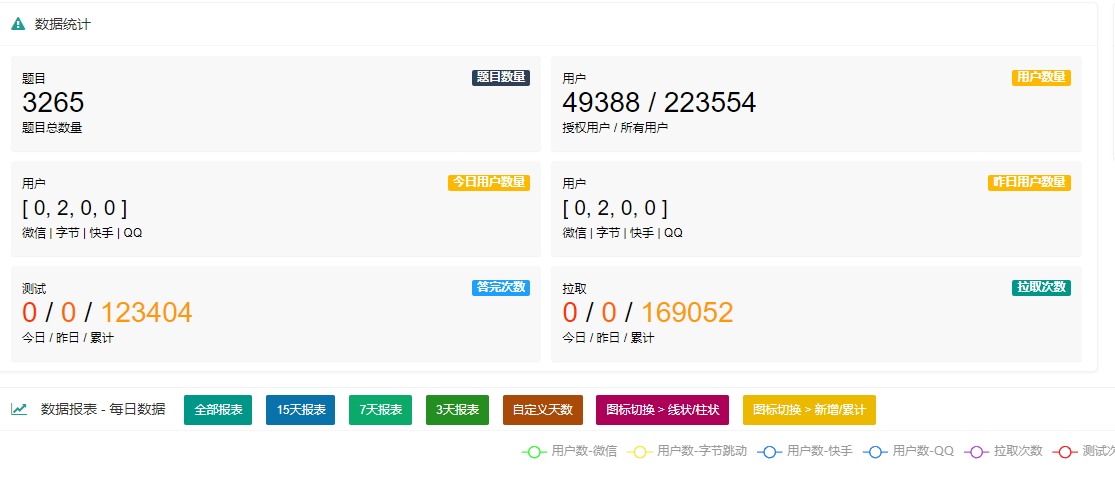The image size is (1115, 480).
Task: Toggle the 用户数-微信 legend series
Action: tap(570, 452)
